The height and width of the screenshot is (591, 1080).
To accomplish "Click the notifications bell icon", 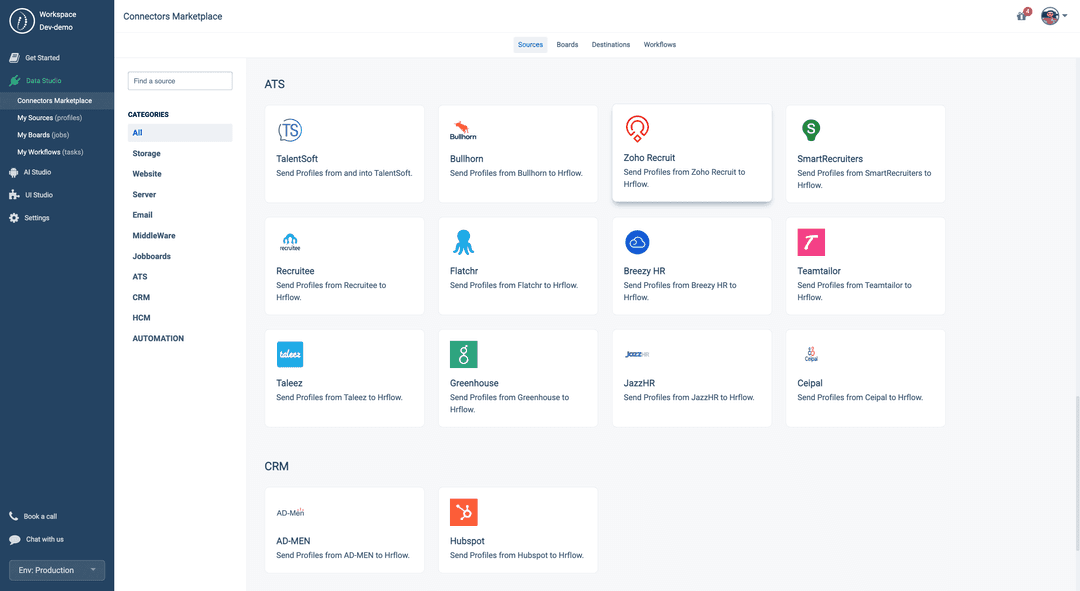I will (1020, 16).
